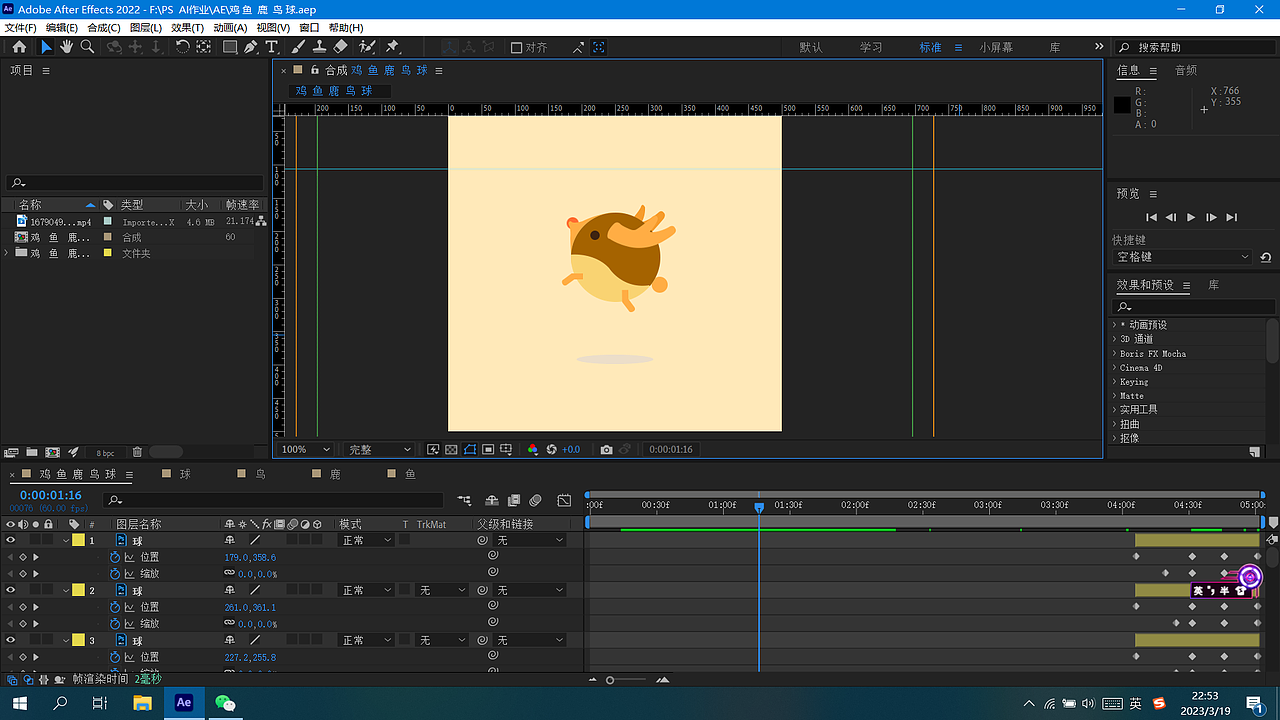The width and height of the screenshot is (1280, 720).
Task: Click the Motion Blur enable icon in timeline
Action: click(535, 500)
